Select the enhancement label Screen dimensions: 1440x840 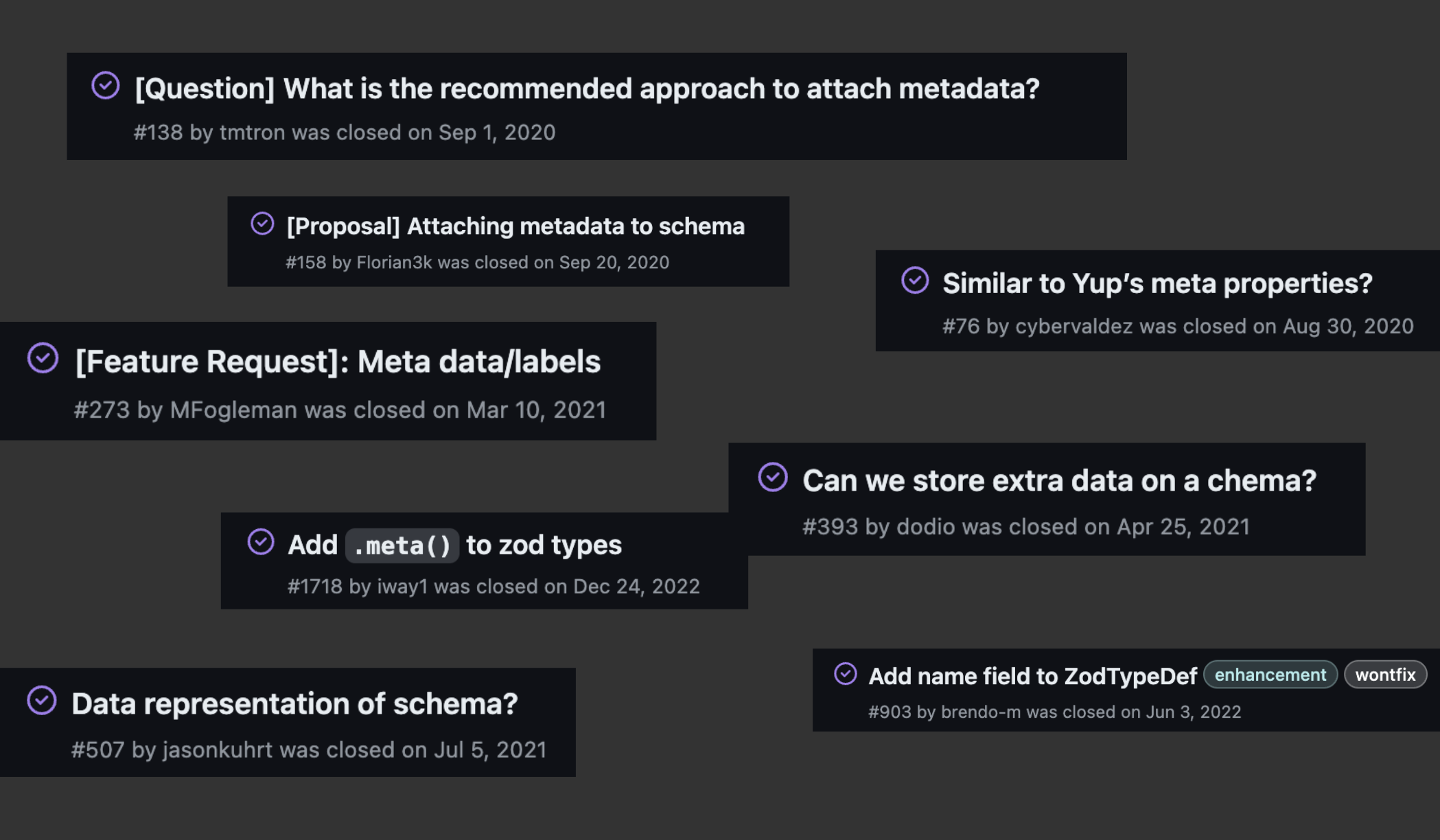(x=1270, y=675)
